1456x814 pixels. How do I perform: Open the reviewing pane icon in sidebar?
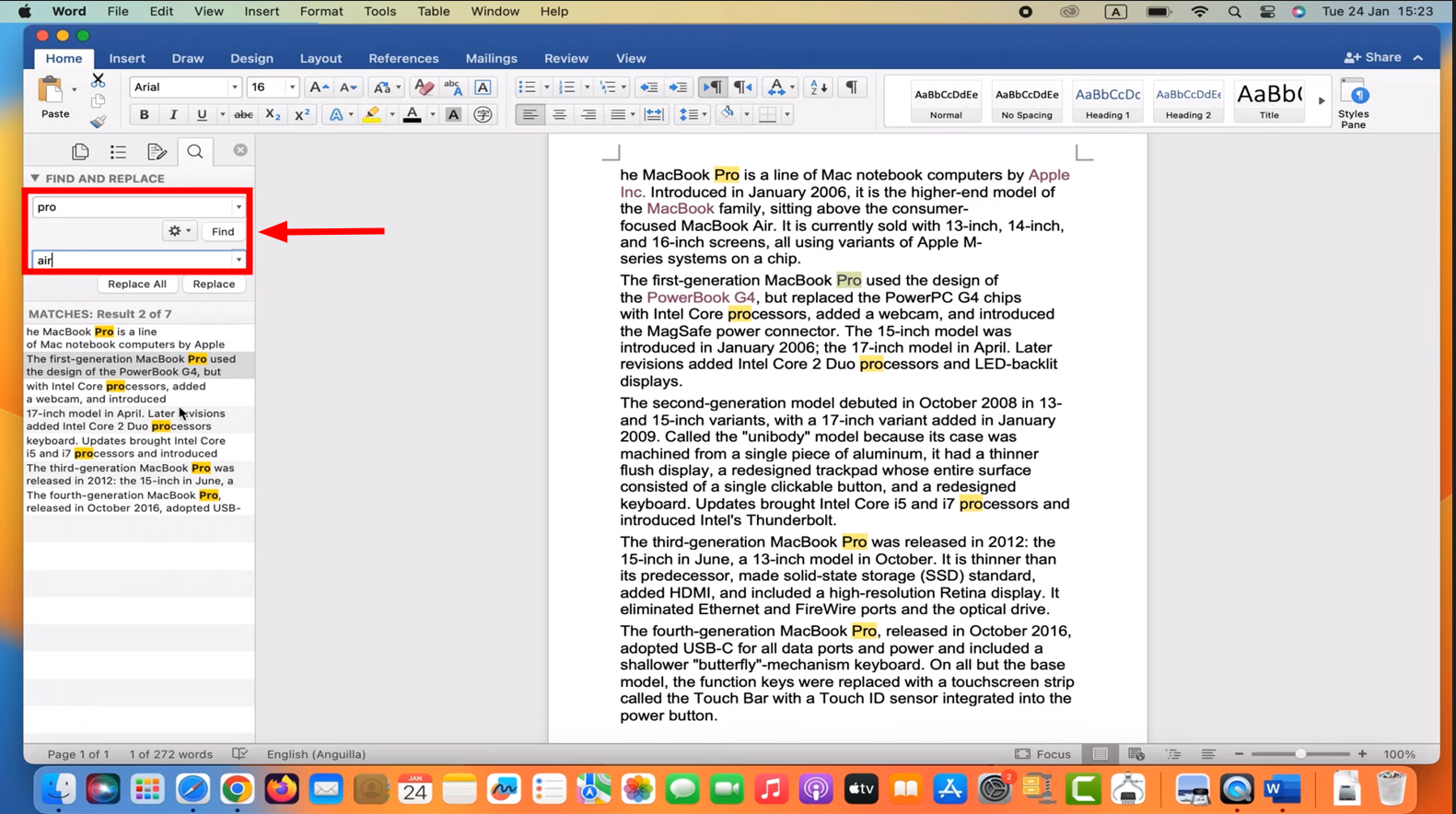(x=157, y=151)
